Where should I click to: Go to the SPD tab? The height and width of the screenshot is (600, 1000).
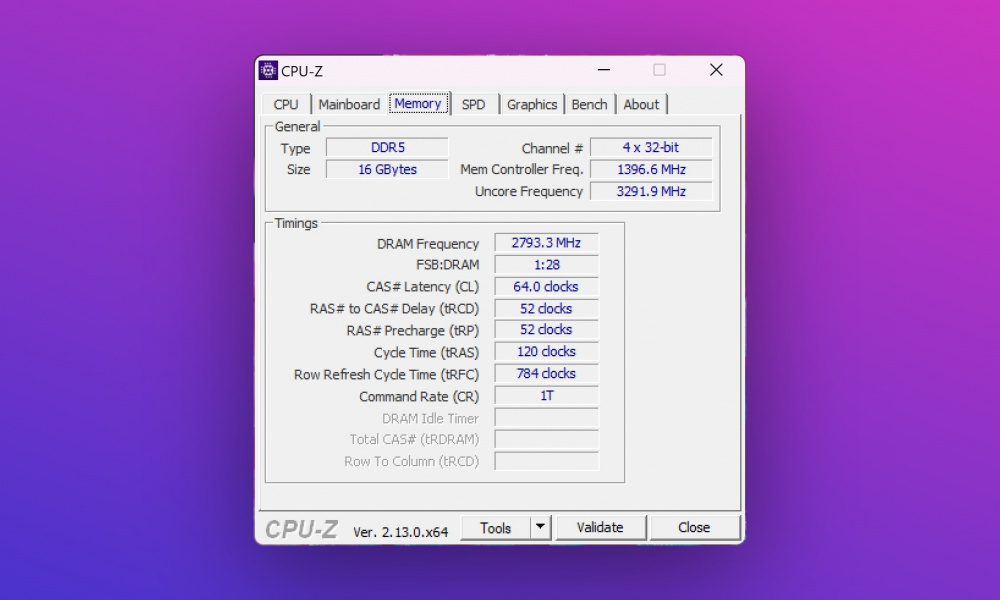pyautogui.click(x=473, y=104)
